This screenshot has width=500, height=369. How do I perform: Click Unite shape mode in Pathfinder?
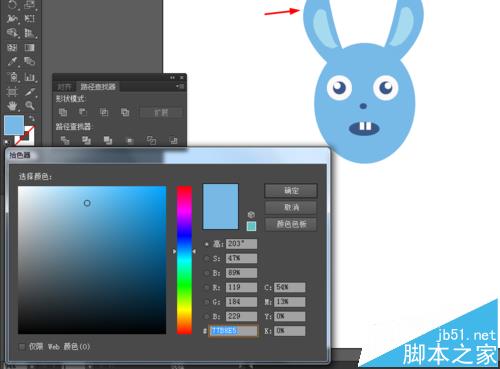coord(63,112)
